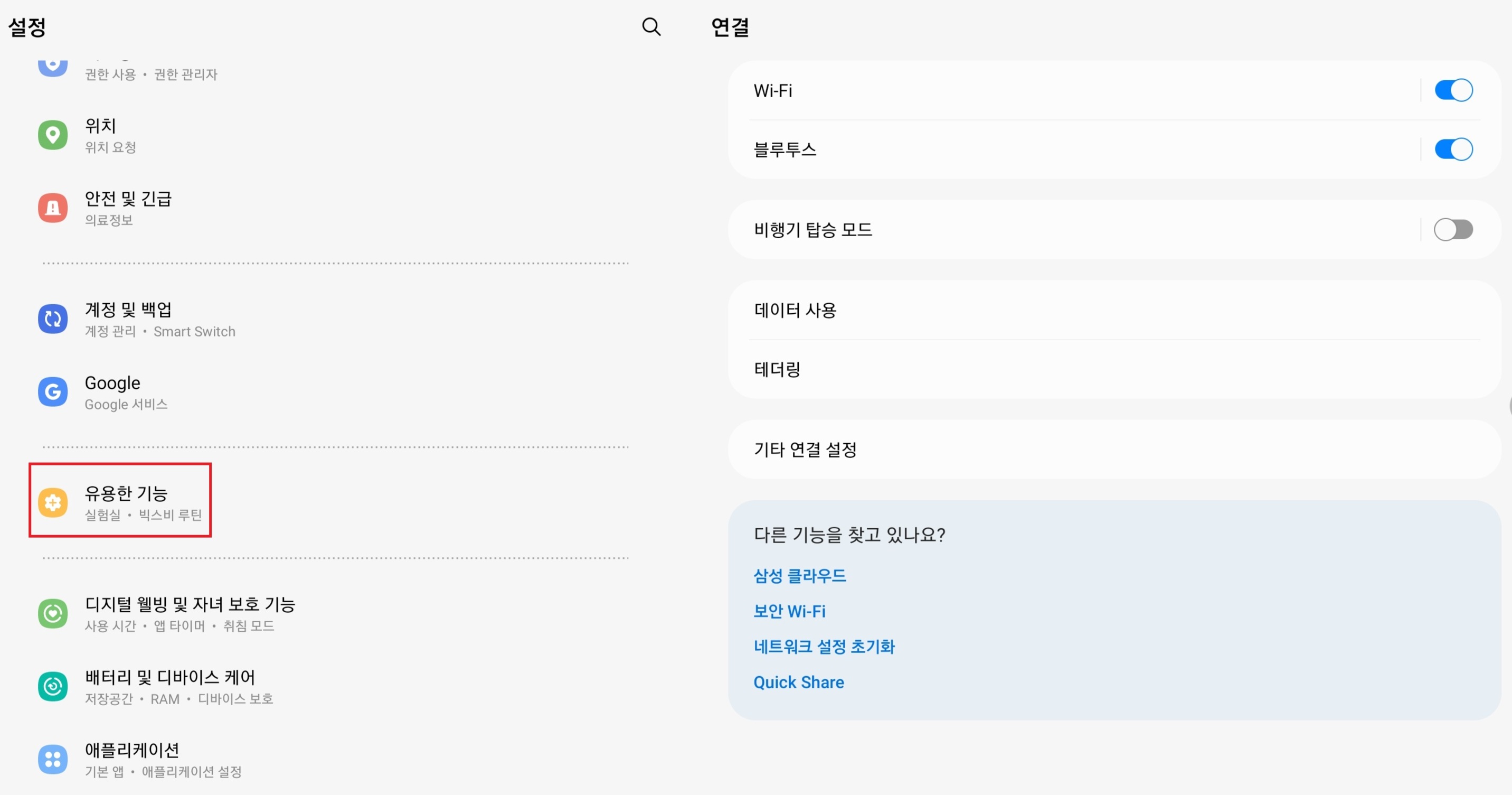This screenshot has width=1512, height=795.
Task: Tap the orange 유용한 기능 icon
Action: (x=53, y=502)
